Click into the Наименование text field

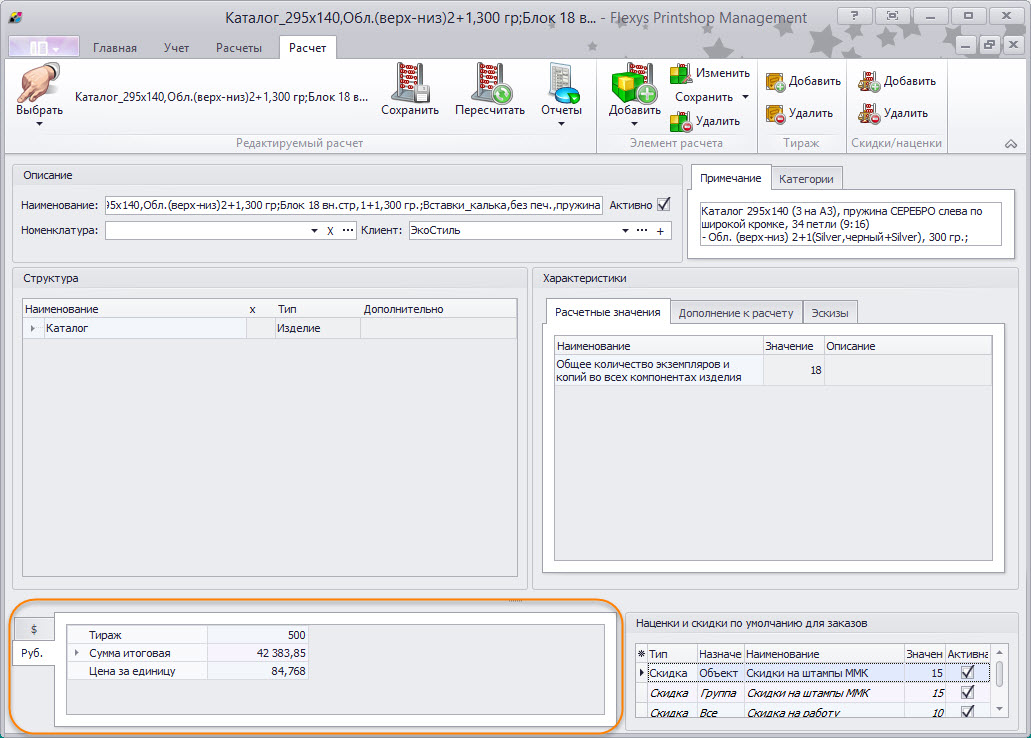pyautogui.click(x=352, y=206)
